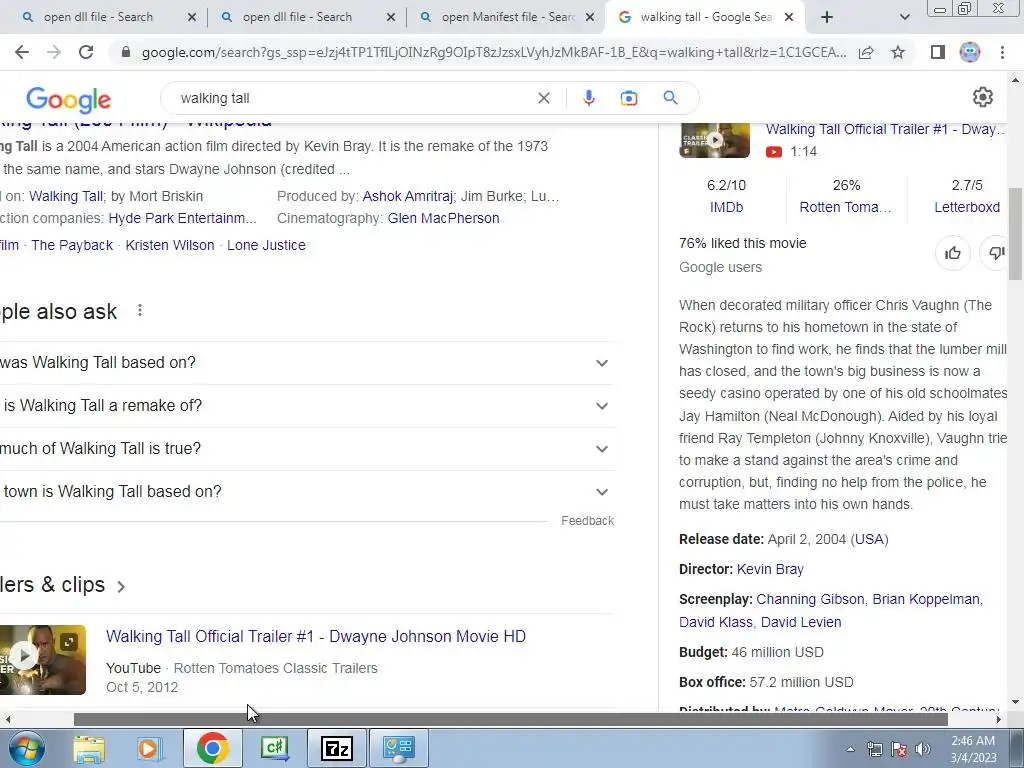1024x768 pixels.
Task: Open more trailers & clips arrow
Action: (x=121, y=586)
